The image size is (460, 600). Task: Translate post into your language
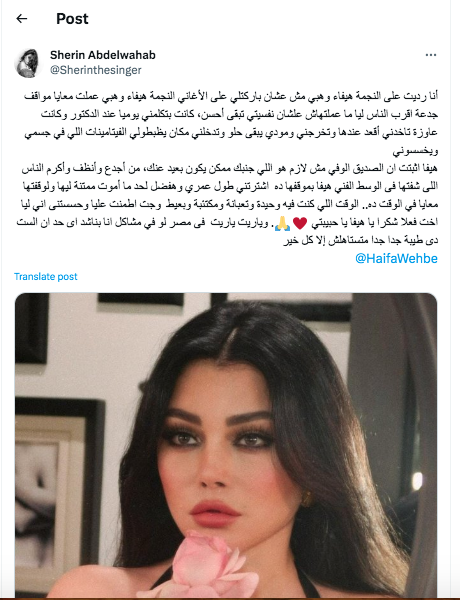point(46,277)
